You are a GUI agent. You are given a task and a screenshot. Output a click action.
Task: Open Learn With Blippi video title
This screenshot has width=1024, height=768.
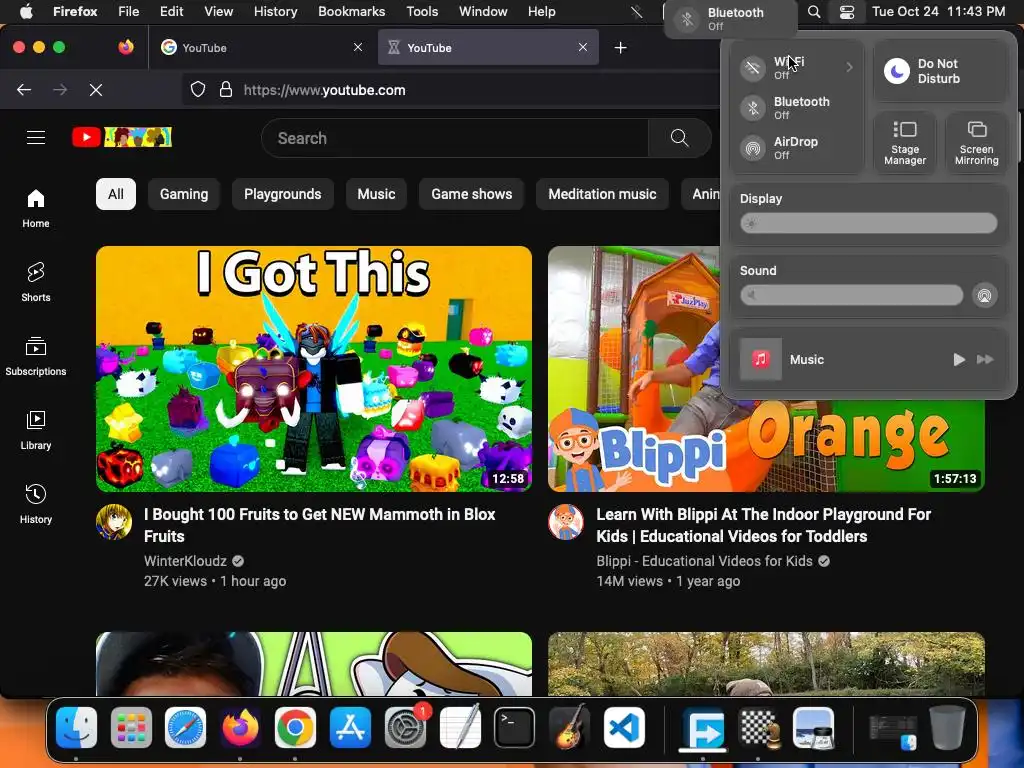click(x=763, y=525)
